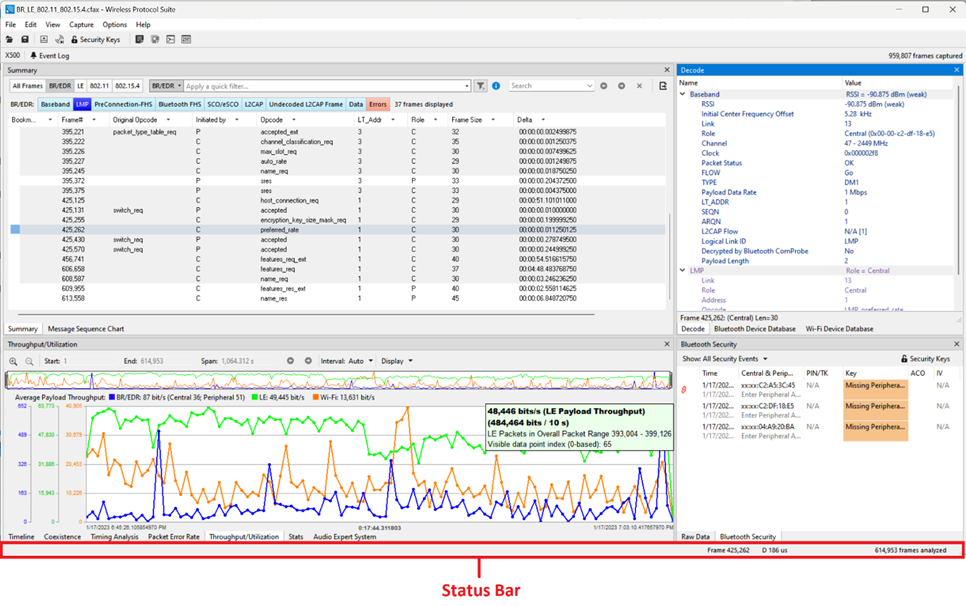Open the Show All Security Events dropdown

tap(725, 358)
